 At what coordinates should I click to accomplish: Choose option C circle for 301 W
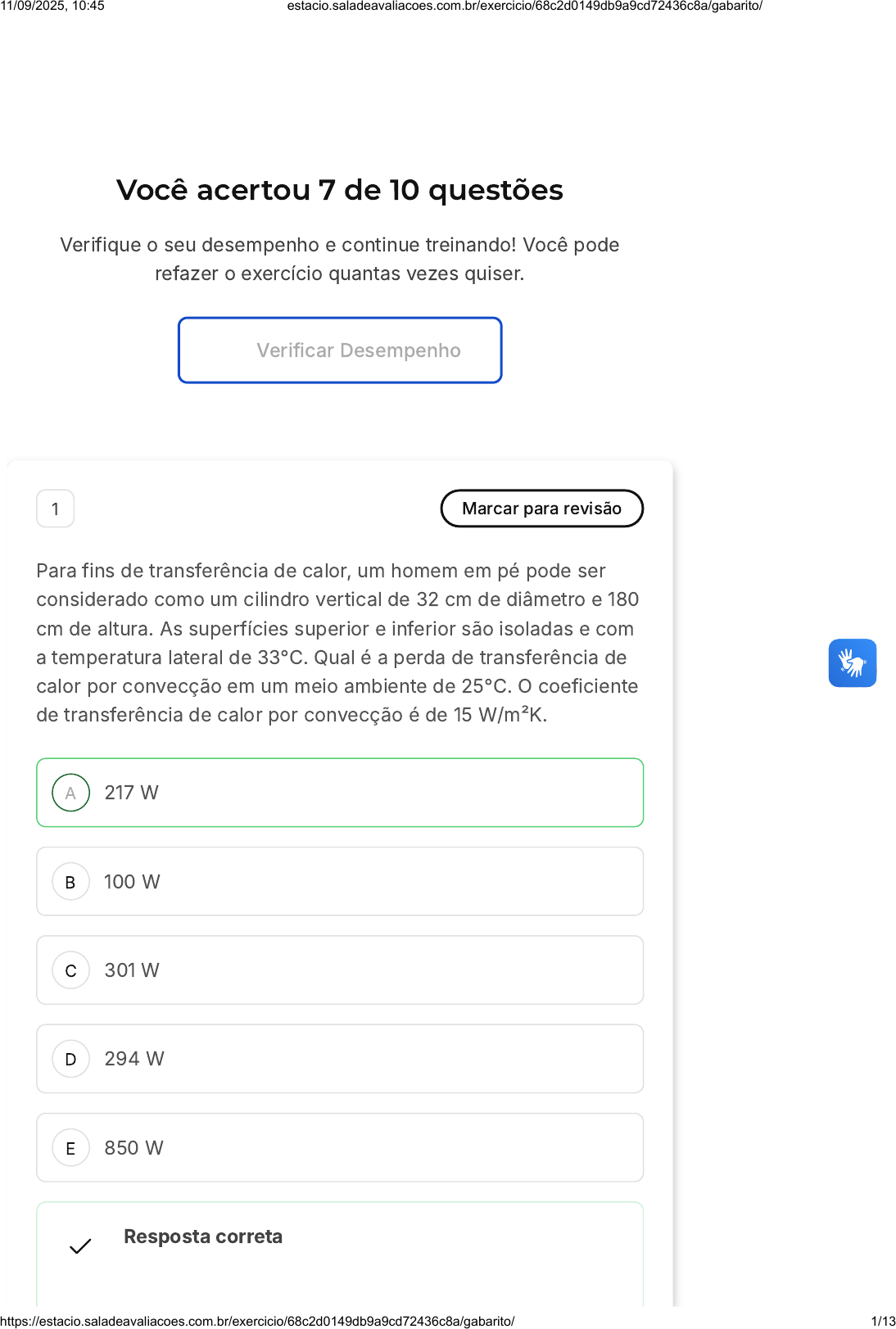(71, 970)
